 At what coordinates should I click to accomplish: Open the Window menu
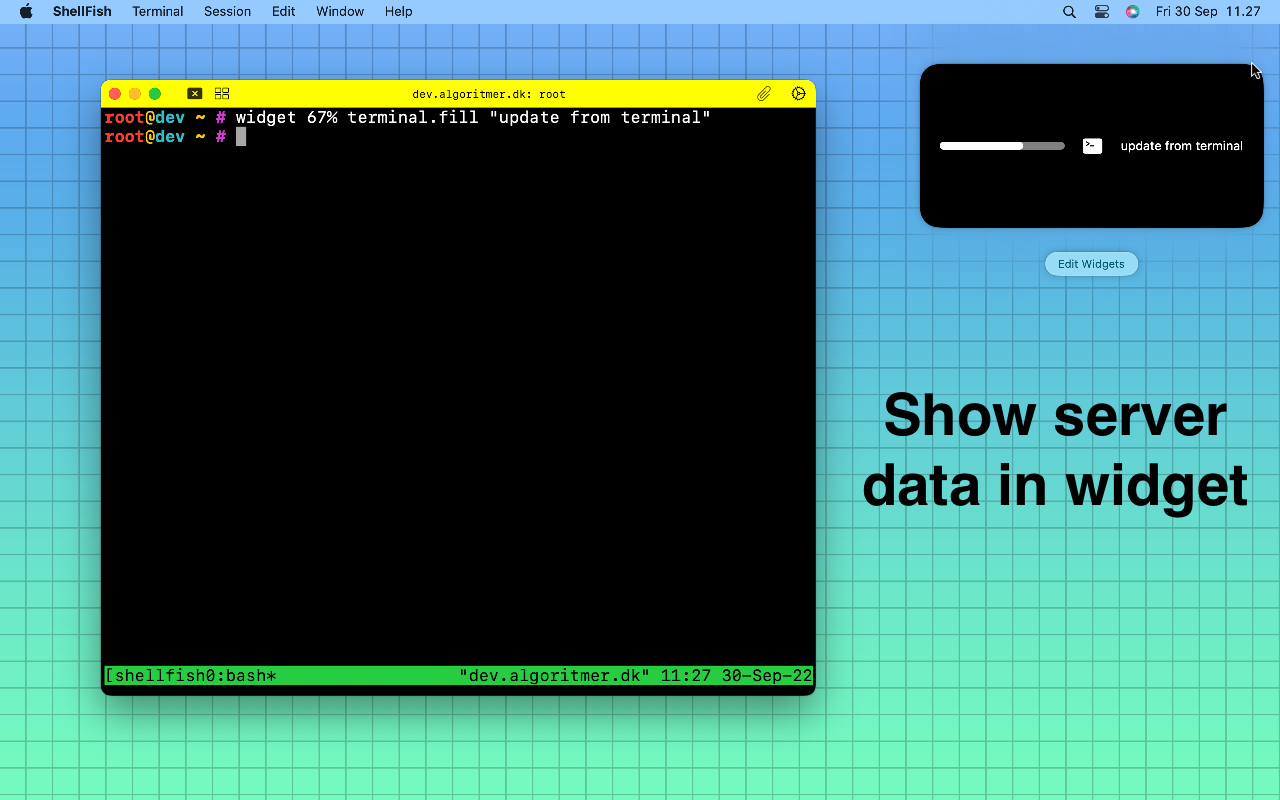(340, 12)
